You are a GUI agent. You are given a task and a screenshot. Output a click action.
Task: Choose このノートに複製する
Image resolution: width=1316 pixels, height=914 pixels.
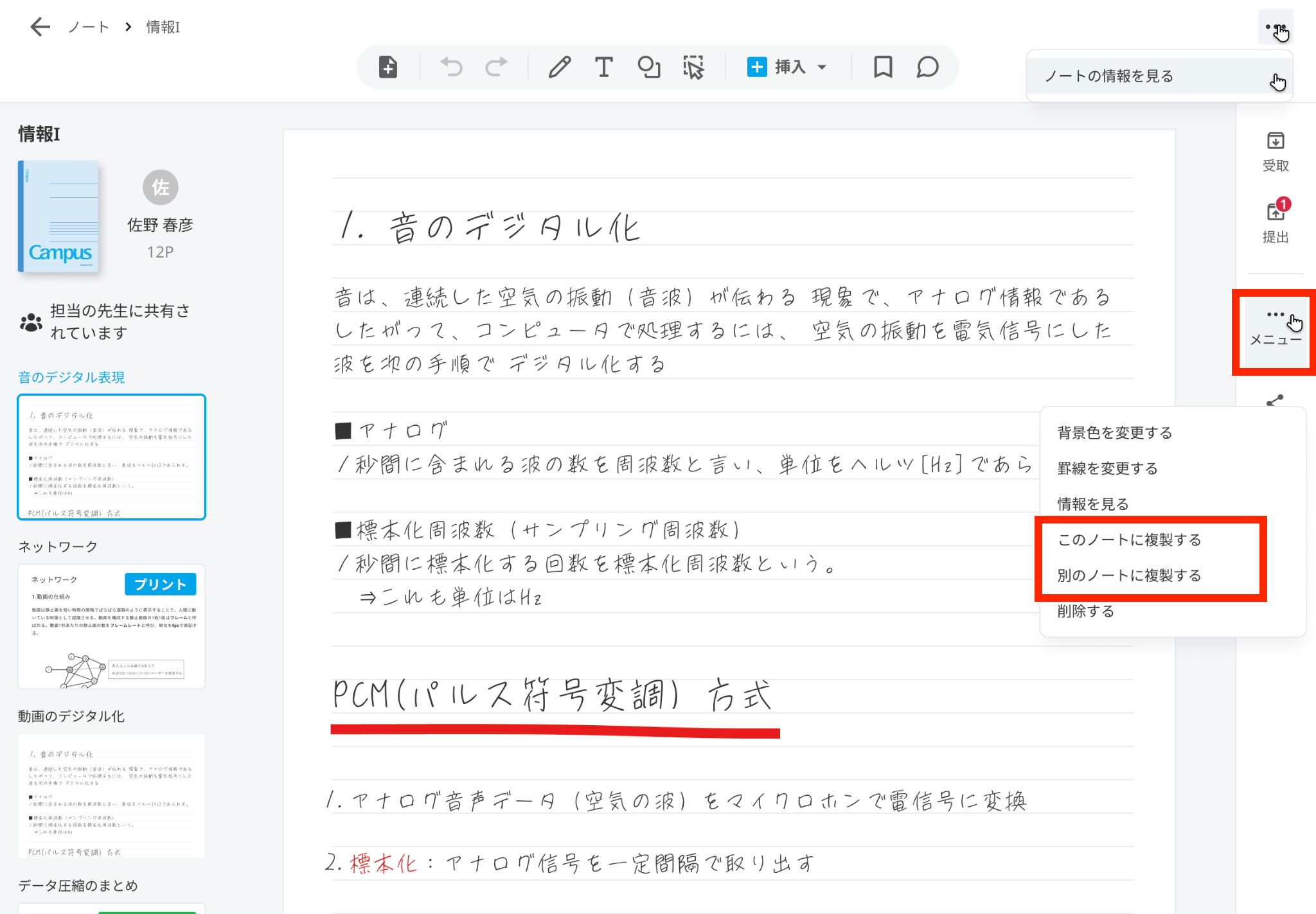click(x=1129, y=540)
